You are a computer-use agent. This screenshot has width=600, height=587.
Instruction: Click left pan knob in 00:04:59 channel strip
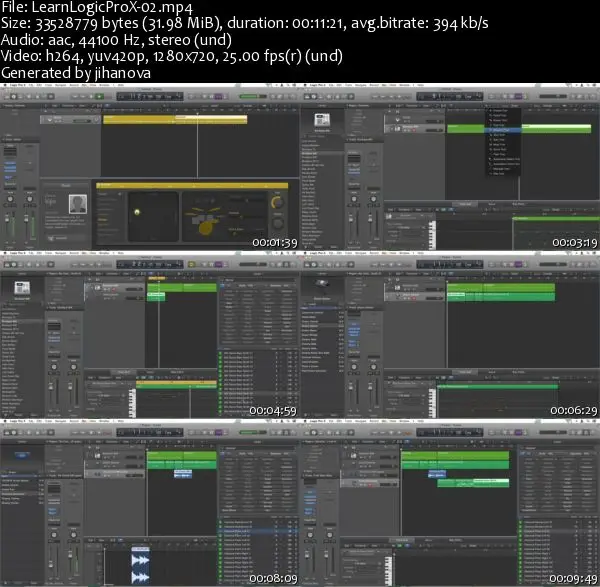(54, 367)
